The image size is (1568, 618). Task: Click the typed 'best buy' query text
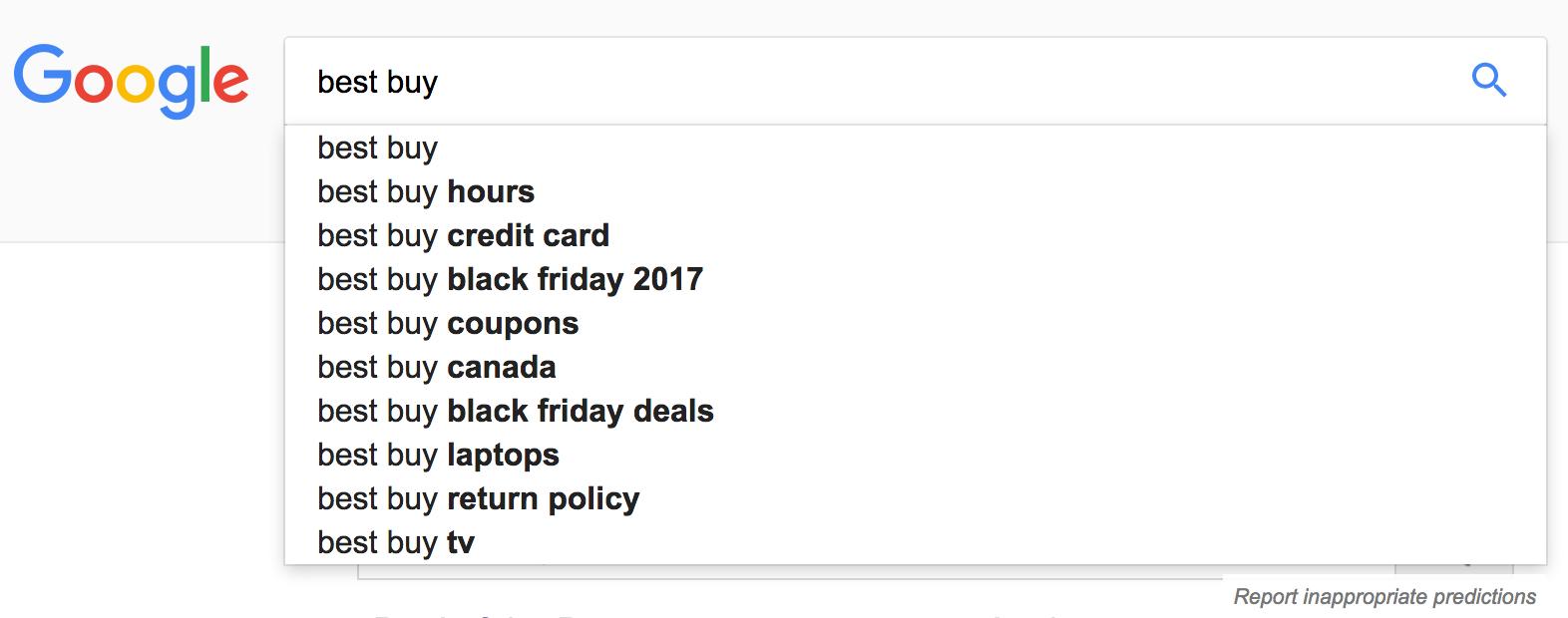click(377, 82)
